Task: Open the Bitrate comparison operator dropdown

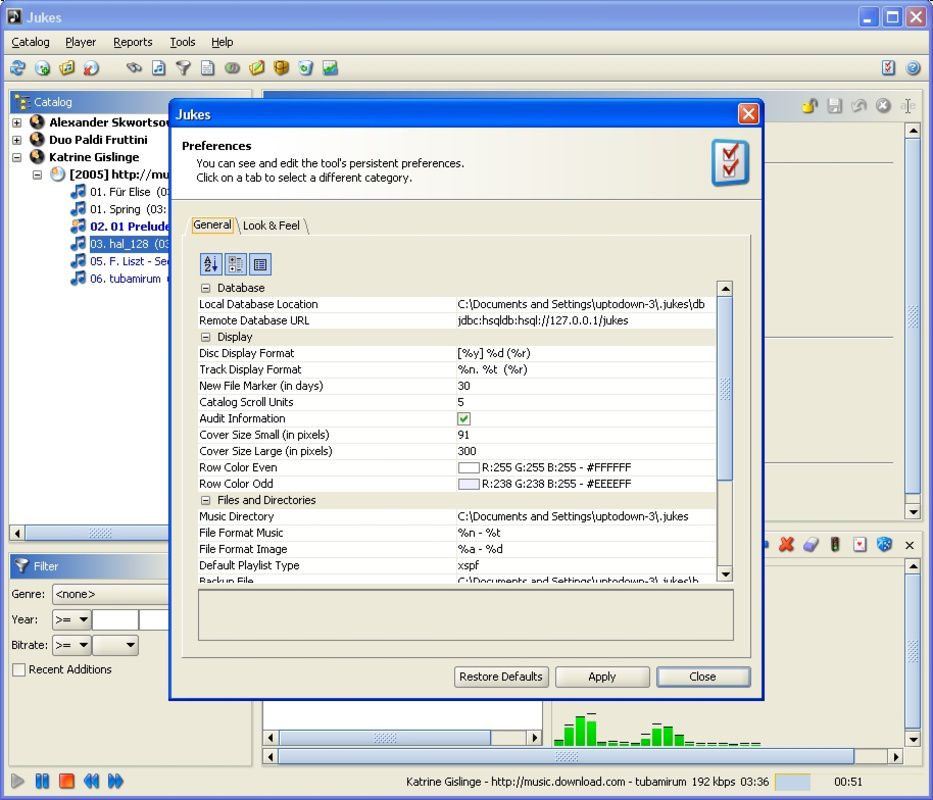Action: click(x=71, y=645)
